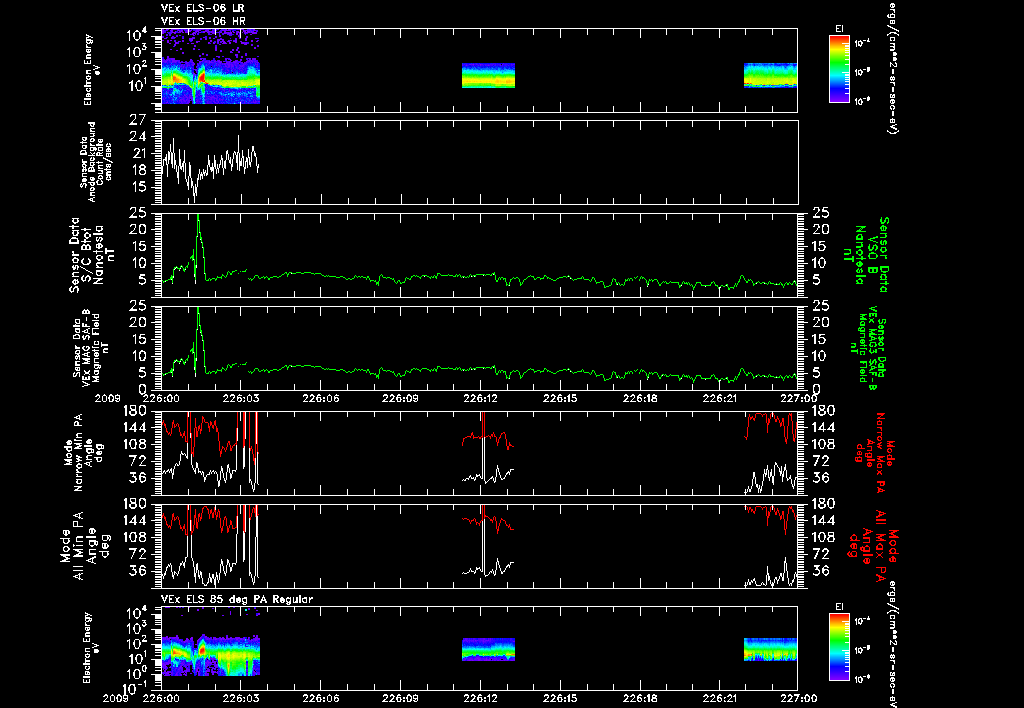Click the "VEx ELS 85 deg PA Regular" title
Image resolution: width=1024 pixels, height=708 pixels.
click(x=236, y=599)
